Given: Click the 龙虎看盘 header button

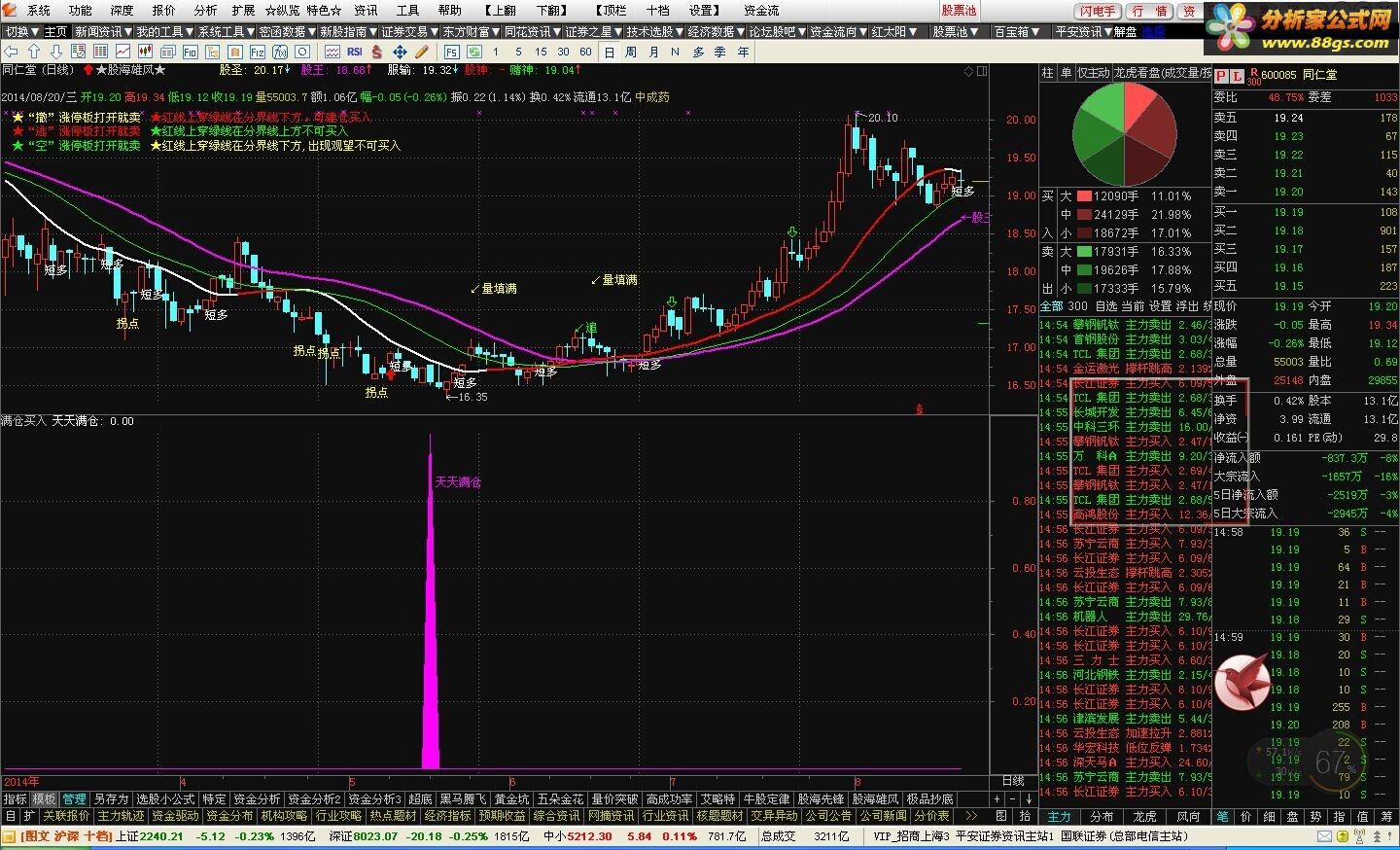Looking at the screenshot, I should pyautogui.click(x=1163, y=73).
